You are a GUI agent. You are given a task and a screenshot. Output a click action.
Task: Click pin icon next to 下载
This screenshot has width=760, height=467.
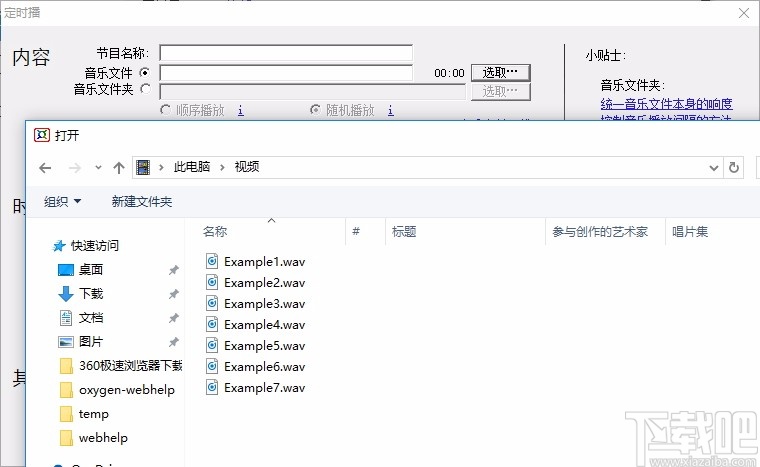click(174, 294)
